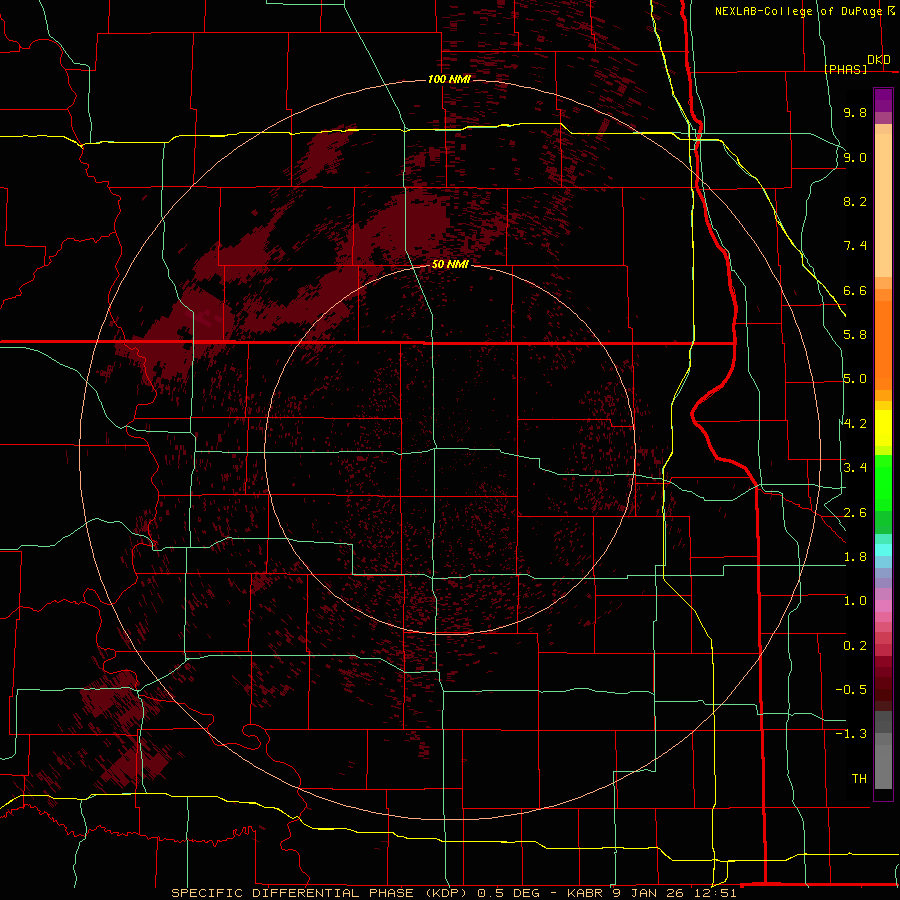Screen dimensions: 900x900
Task: Click the 7.4 scale label
Action: pyautogui.click(x=855, y=246)
